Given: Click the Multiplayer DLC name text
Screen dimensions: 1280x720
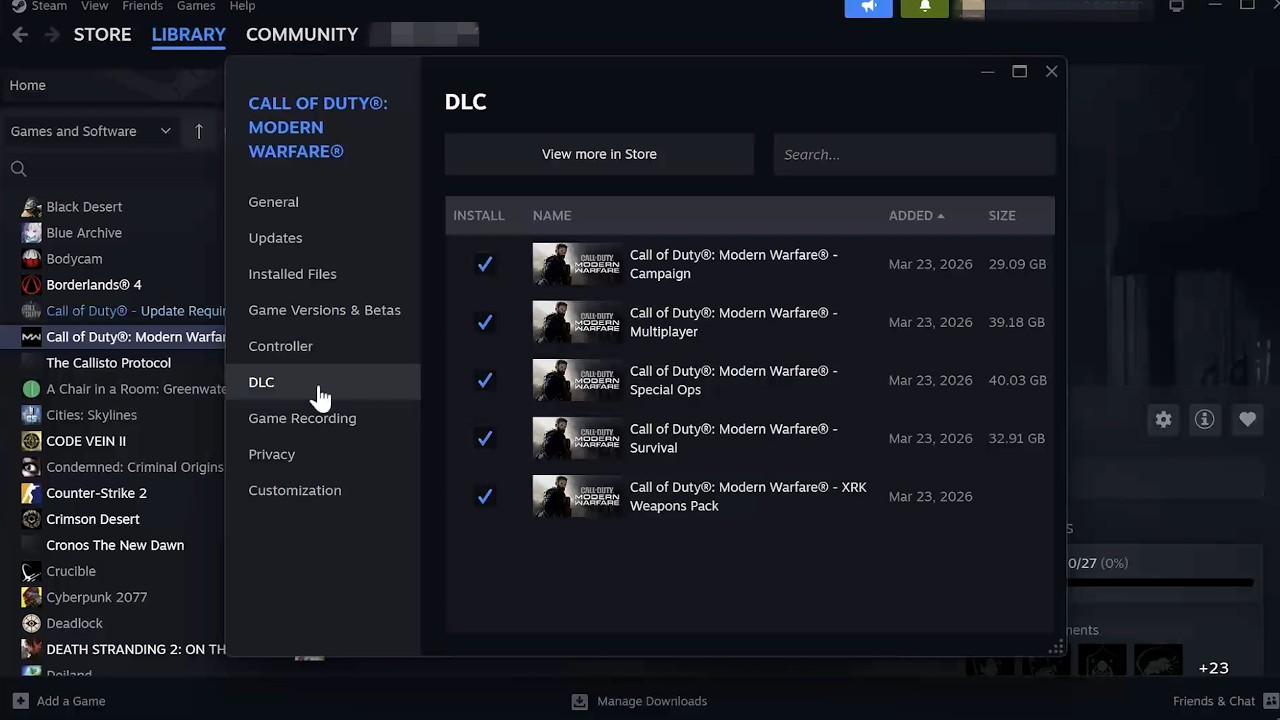Looking at the screenshot, I should pyautogui.click(x=734, y=322).
